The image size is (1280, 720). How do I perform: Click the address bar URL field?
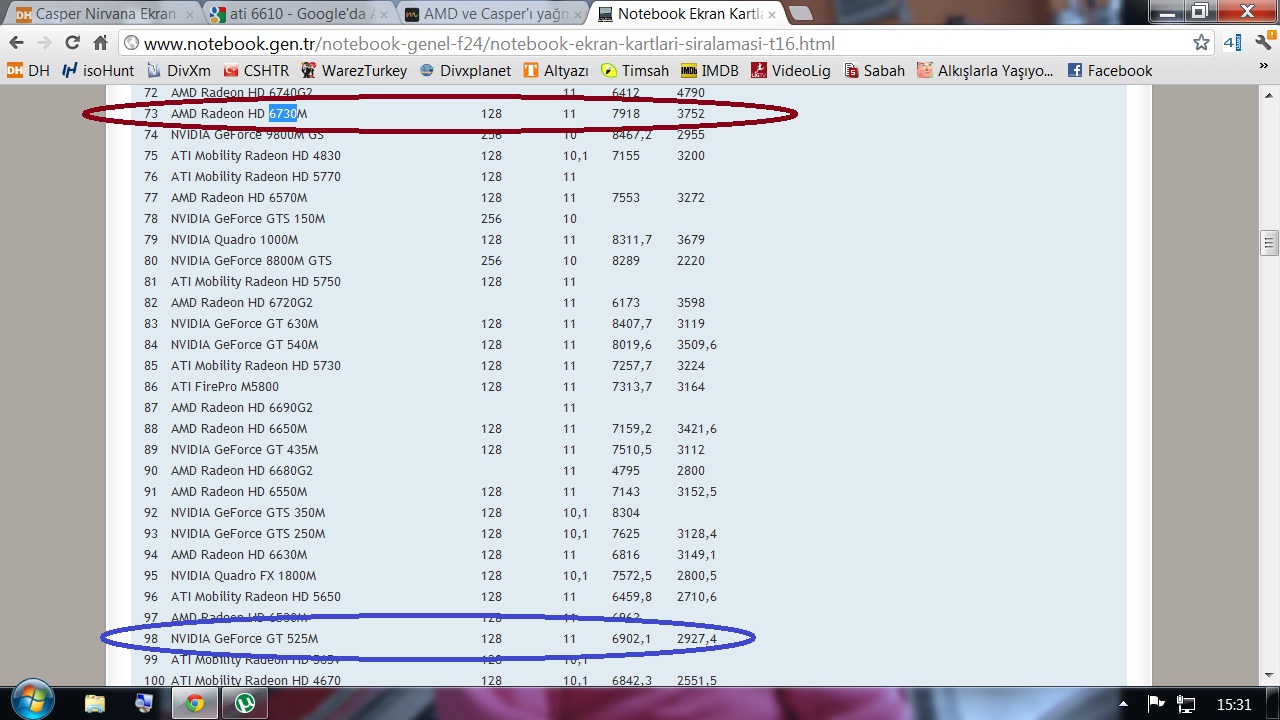point(660,44)
